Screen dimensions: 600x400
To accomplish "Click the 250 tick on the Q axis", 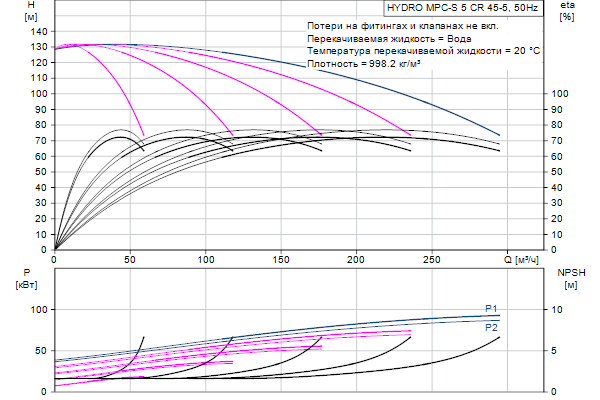I will [432, 260].
